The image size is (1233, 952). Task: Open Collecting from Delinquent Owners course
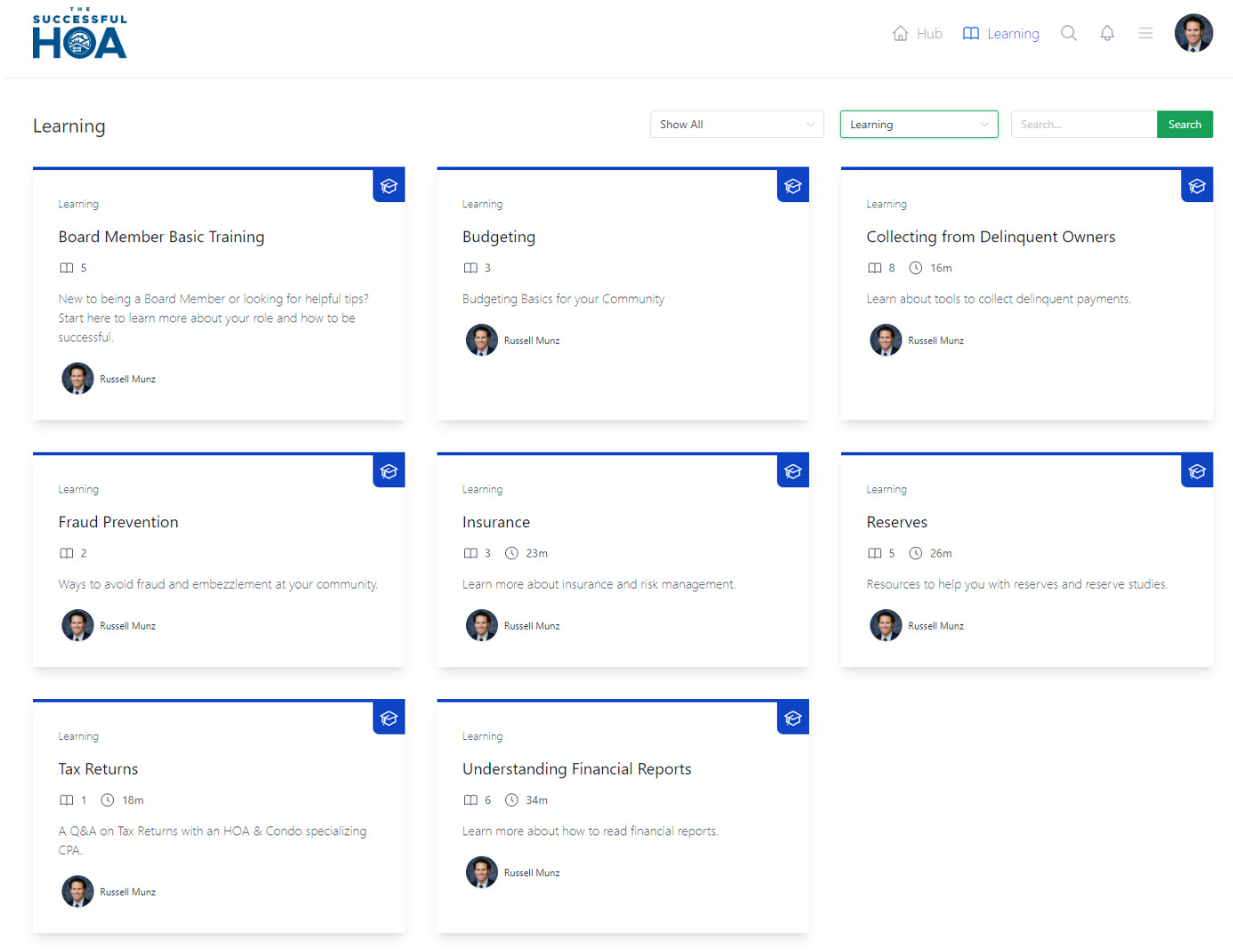pyautogui.click(x=990, y=237)
